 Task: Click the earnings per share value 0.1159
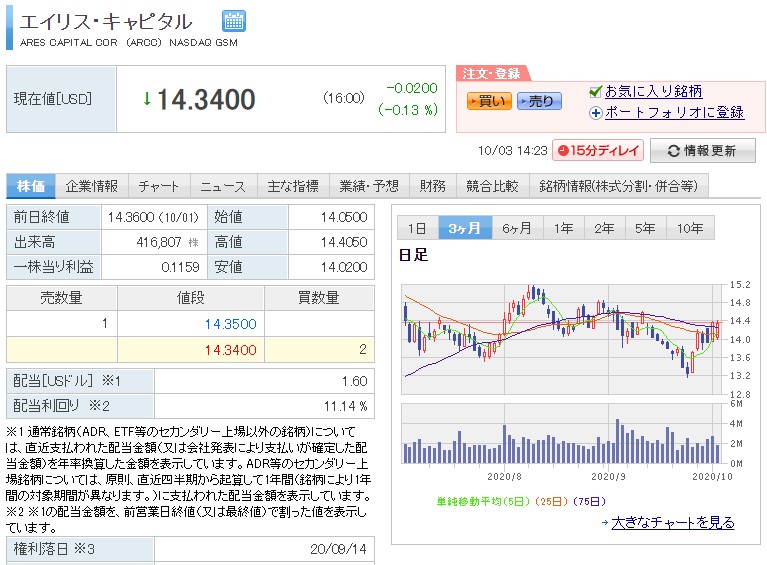180,267
